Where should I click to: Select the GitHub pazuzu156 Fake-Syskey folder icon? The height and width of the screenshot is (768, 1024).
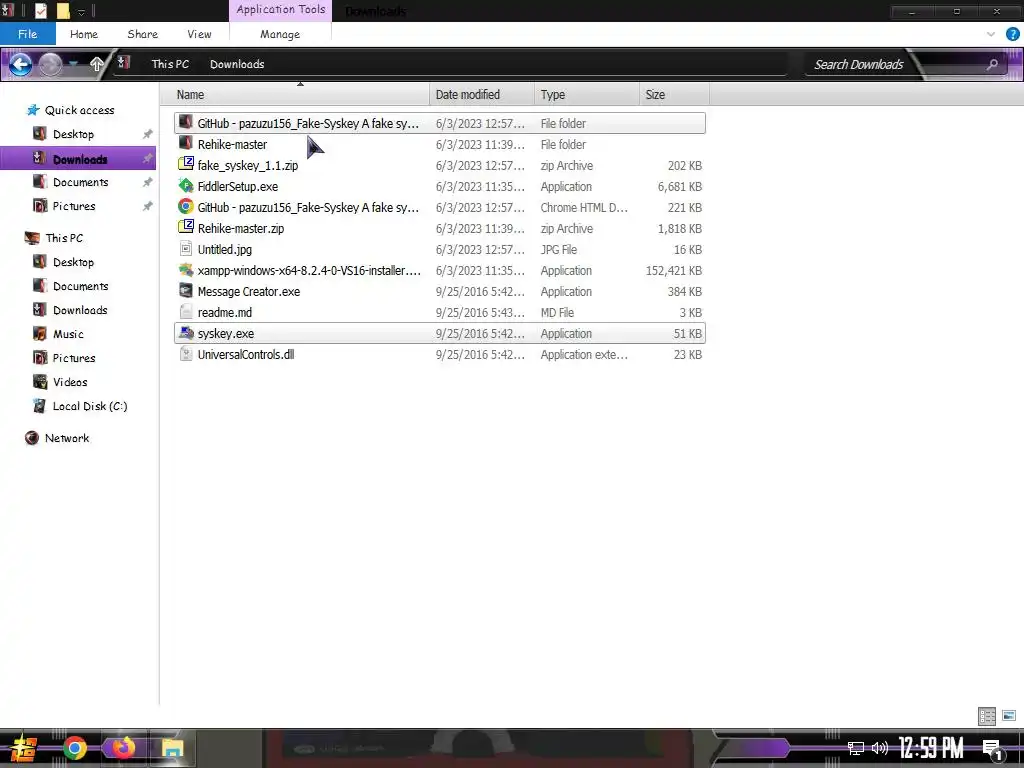tap(186, 122)
